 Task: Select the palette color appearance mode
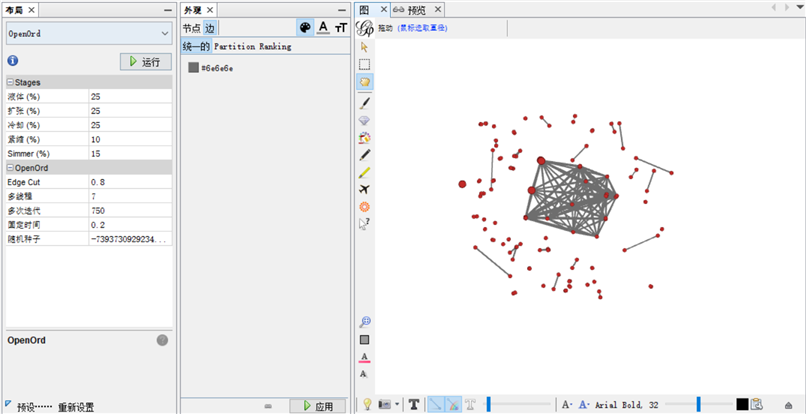tap(305, 28)
